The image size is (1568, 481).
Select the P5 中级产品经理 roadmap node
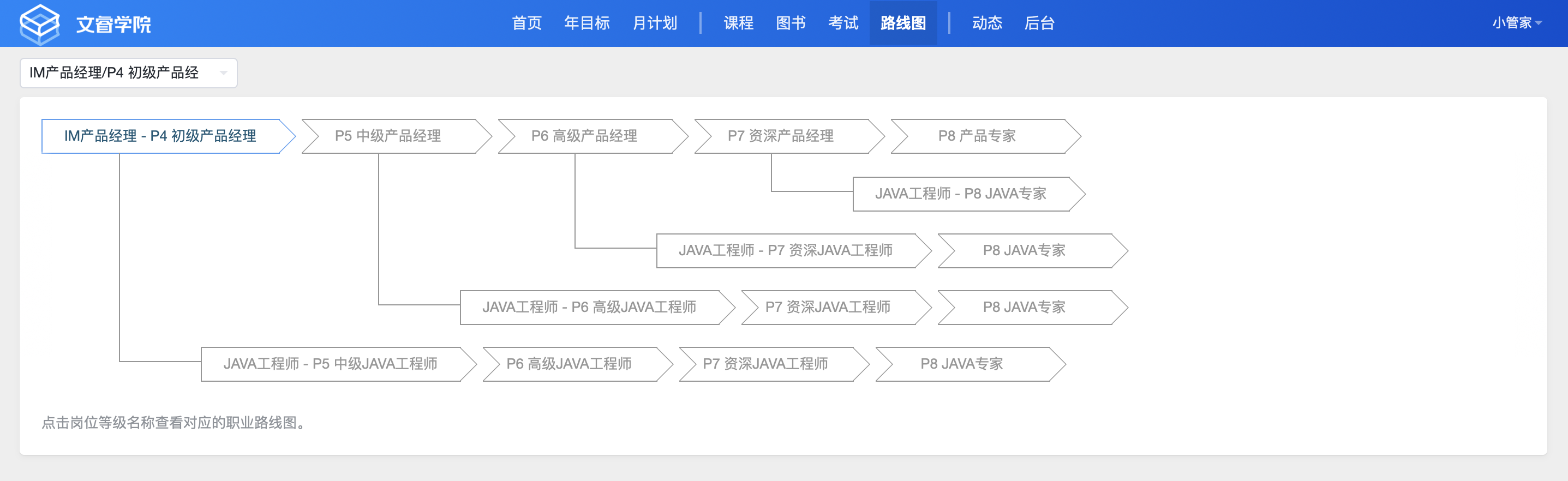coord(396,136)
